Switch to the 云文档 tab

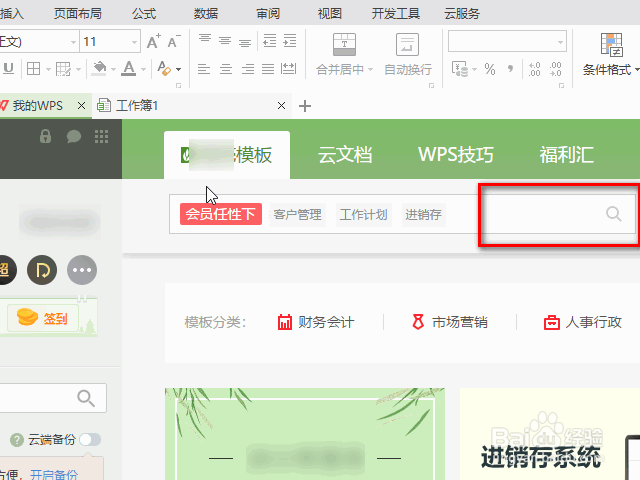[345, 155]
